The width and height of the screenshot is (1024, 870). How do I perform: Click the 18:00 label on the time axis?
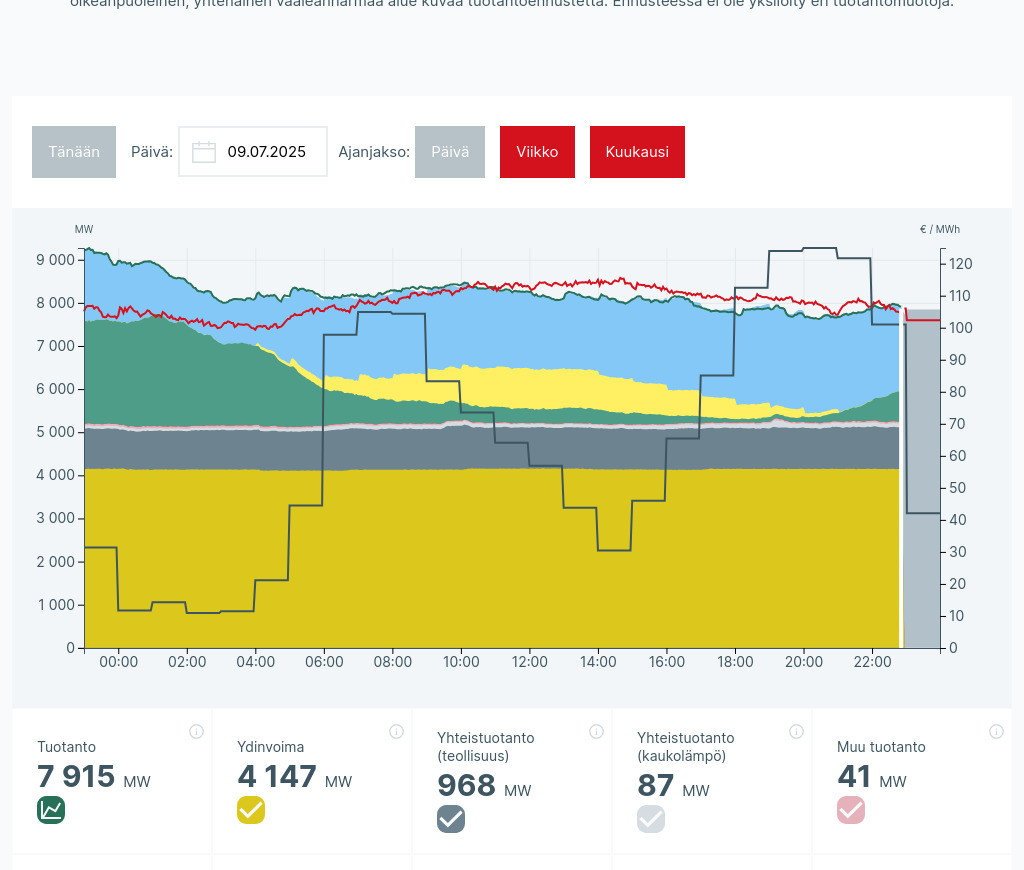(735, 662)
